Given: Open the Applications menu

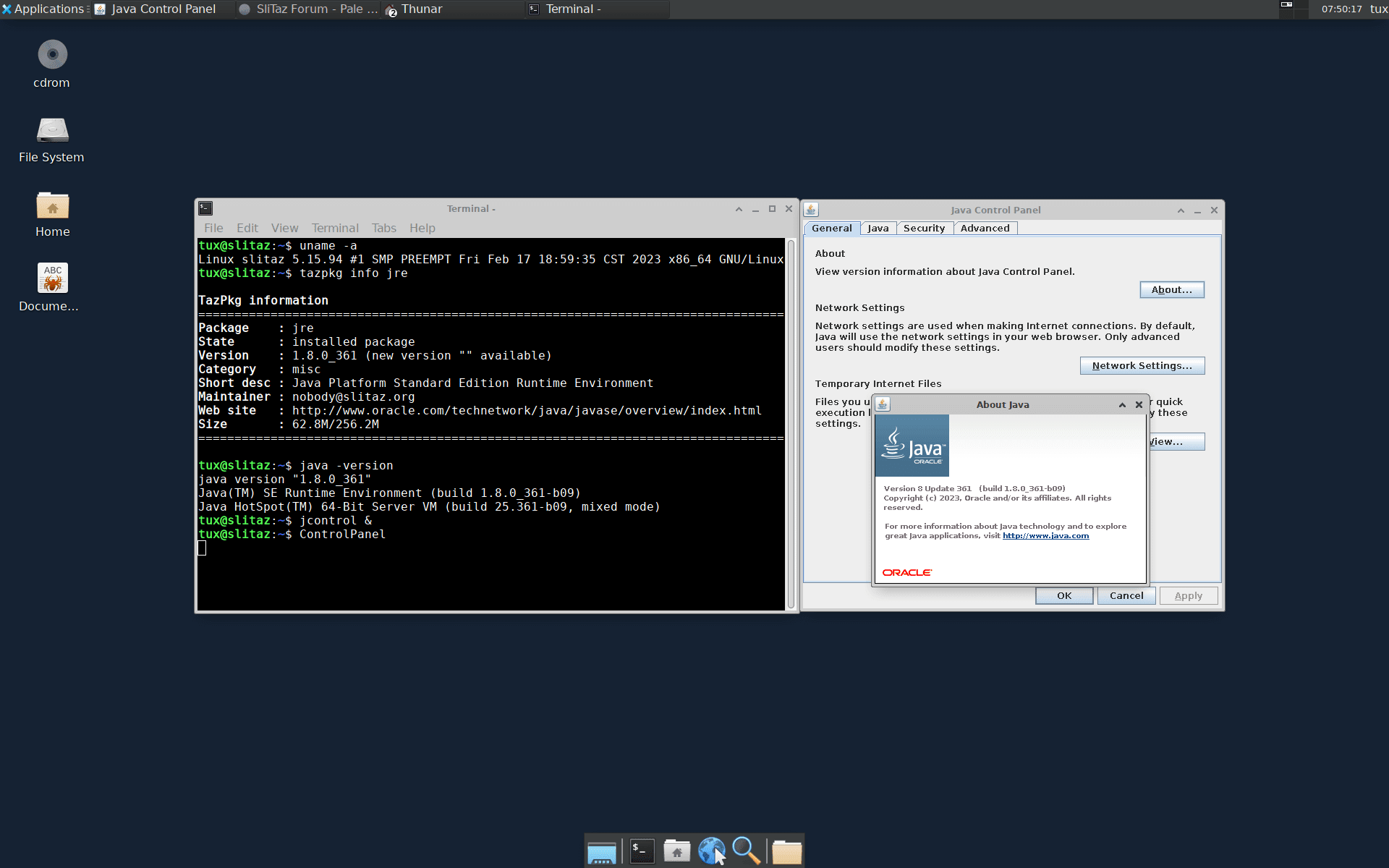Looking at the screenshot, I should 43,9.
